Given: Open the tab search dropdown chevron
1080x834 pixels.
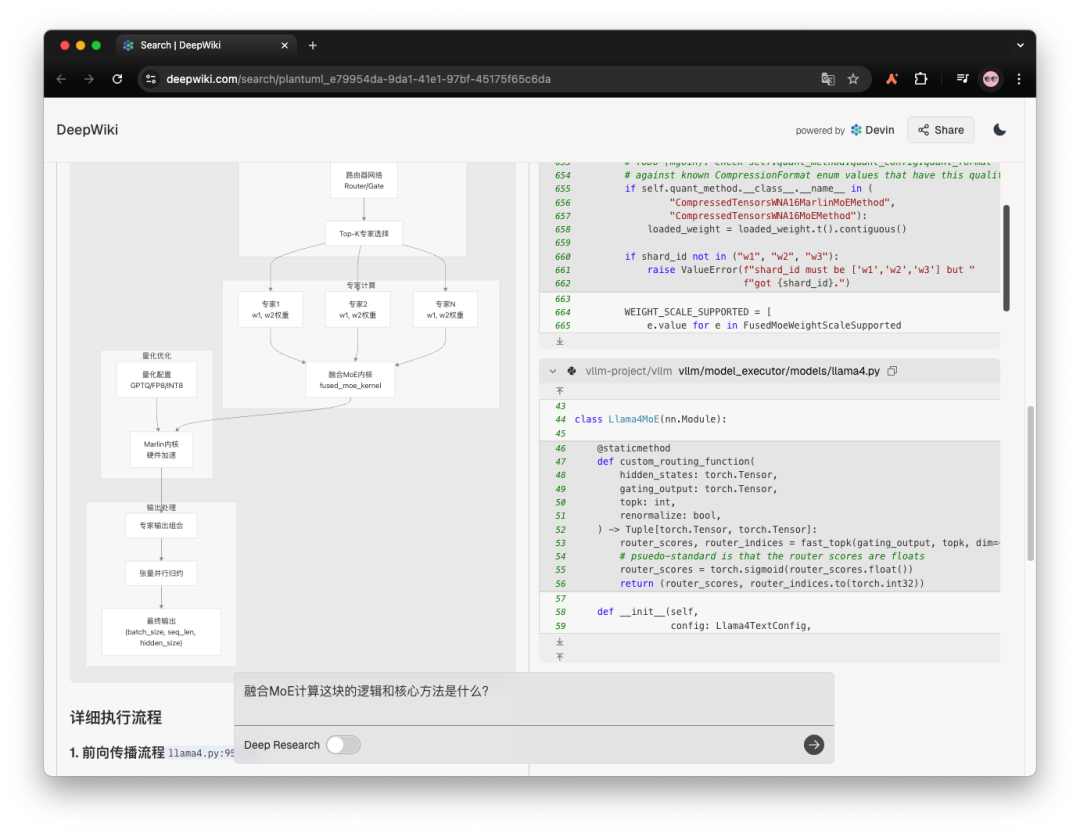Looking at the screenshot, I should (x=1020, y=45).
